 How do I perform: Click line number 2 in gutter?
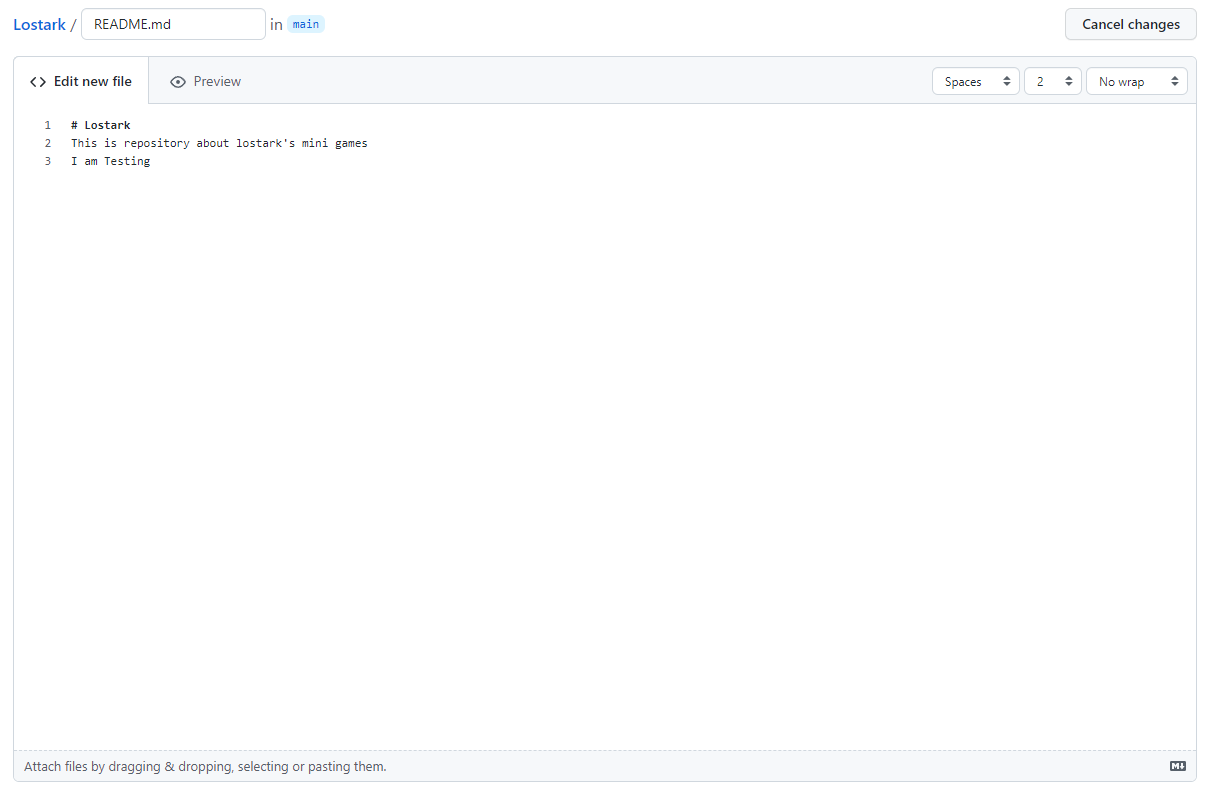tap(47, 143)
